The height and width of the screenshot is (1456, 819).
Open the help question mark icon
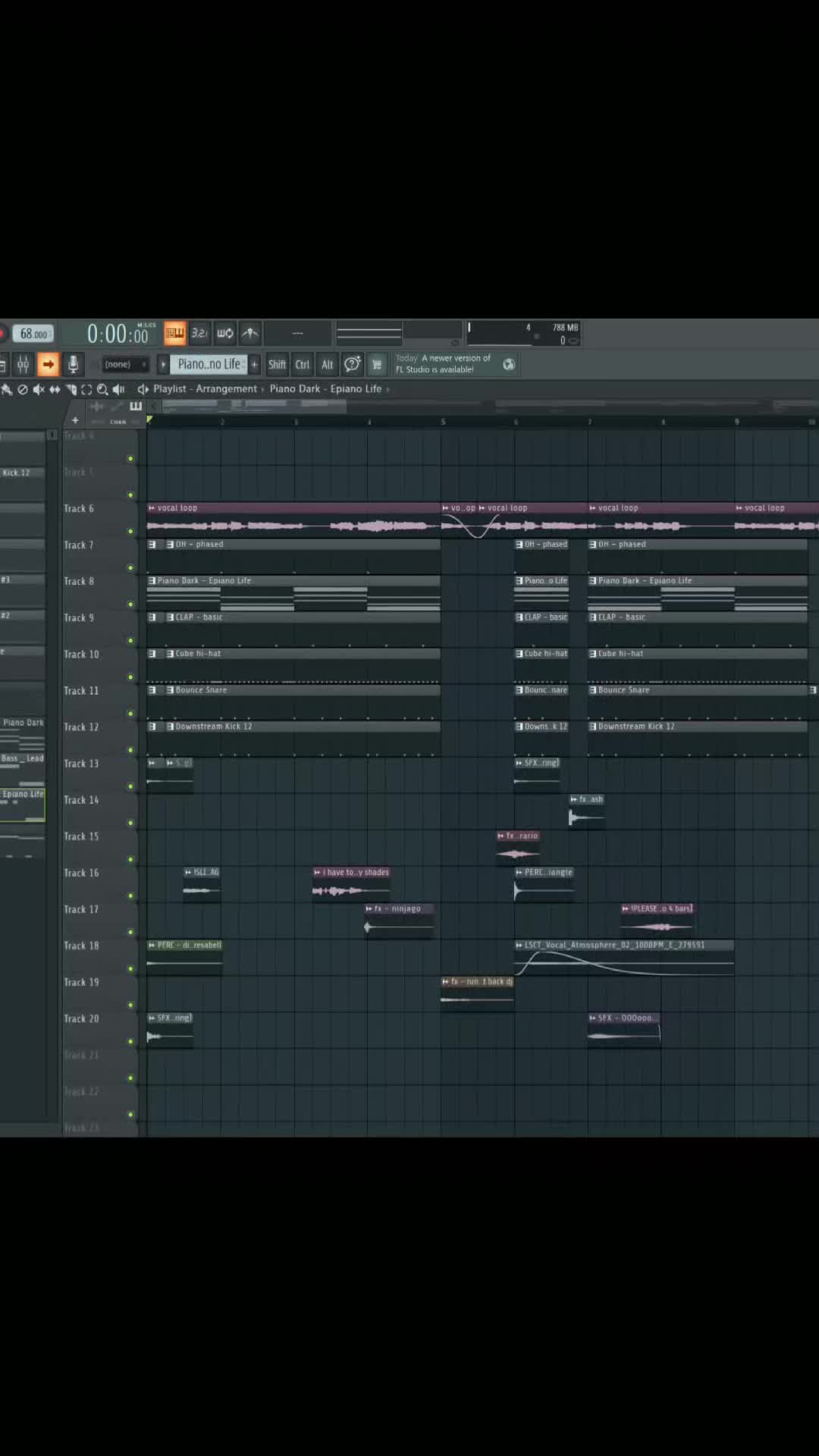coord(352,365)
